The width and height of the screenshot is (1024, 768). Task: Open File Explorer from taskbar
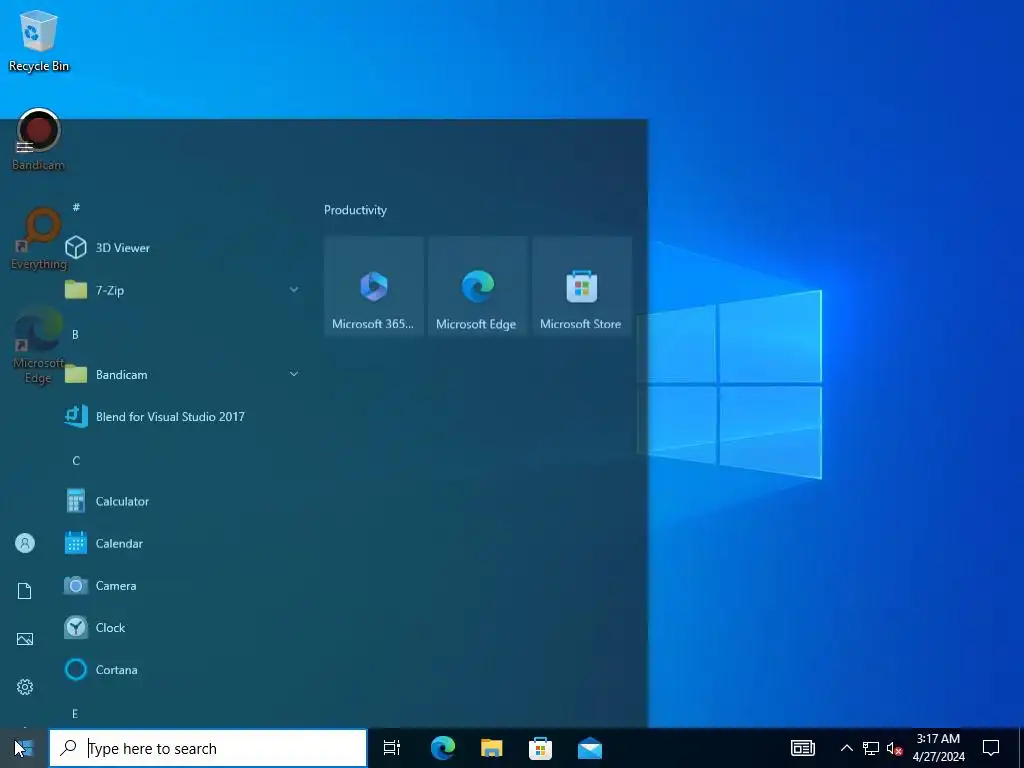tap(492, 748)
